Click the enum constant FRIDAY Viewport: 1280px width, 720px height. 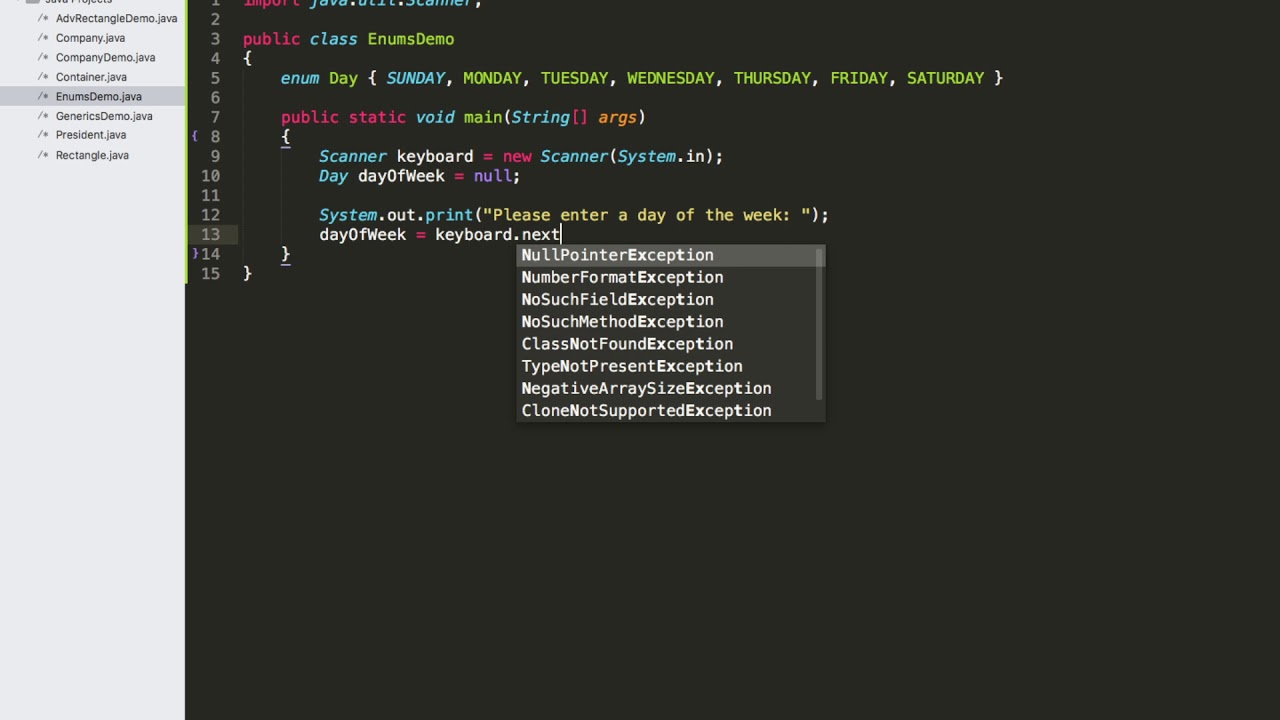pyautogui.click(x=859, y=78)
